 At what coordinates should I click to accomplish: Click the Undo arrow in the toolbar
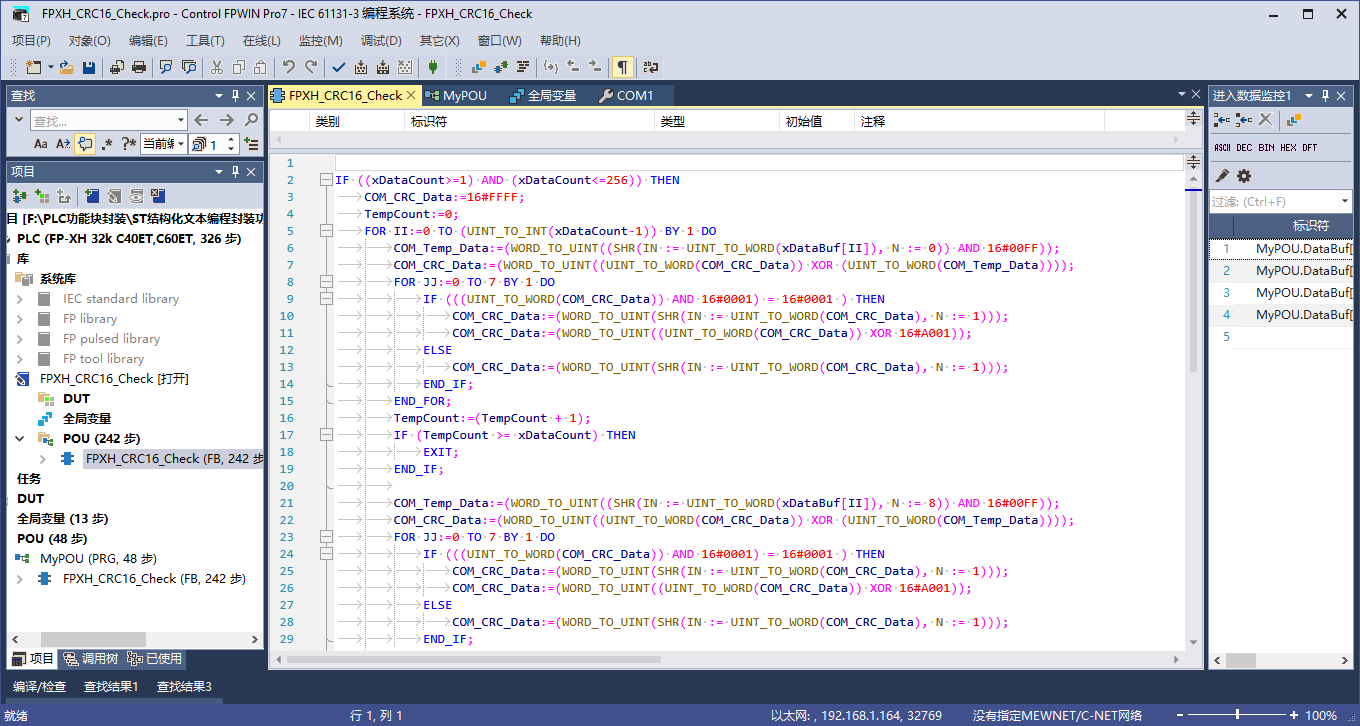[x=288, y=67]
